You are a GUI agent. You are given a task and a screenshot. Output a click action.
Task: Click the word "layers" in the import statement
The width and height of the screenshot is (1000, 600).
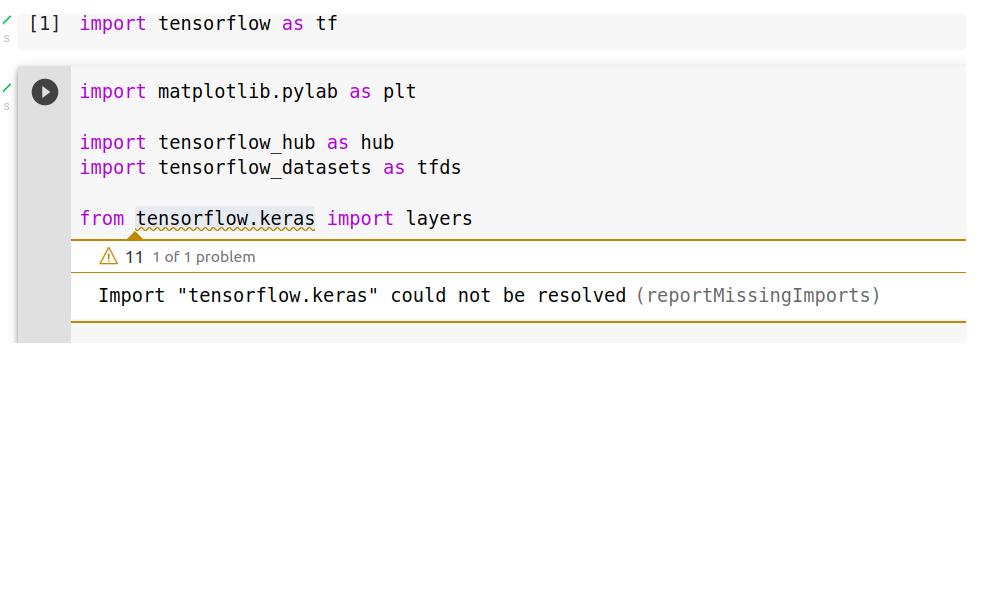coord(438,218)
